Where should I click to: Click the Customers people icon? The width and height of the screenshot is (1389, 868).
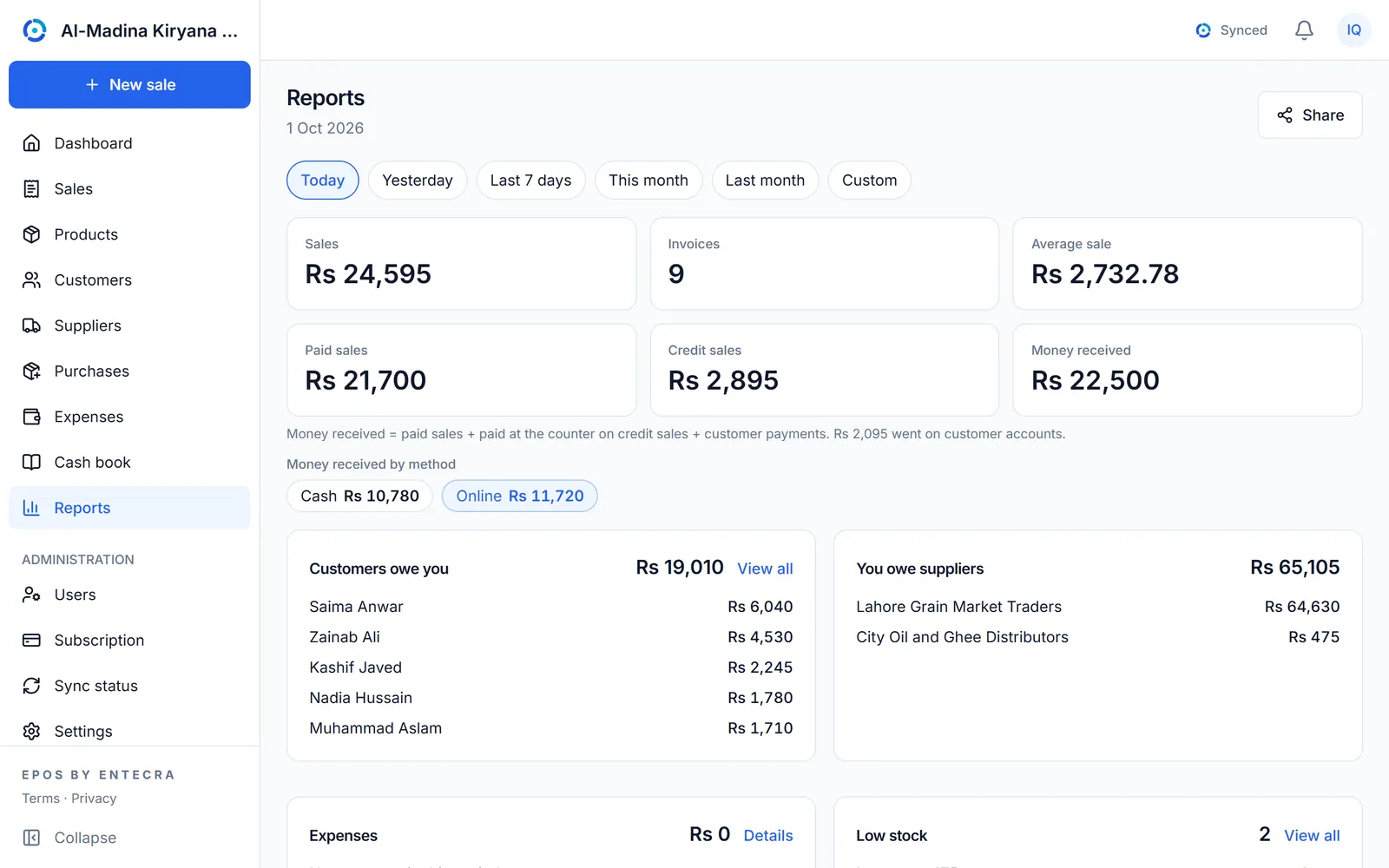click(x=31, y=279)
